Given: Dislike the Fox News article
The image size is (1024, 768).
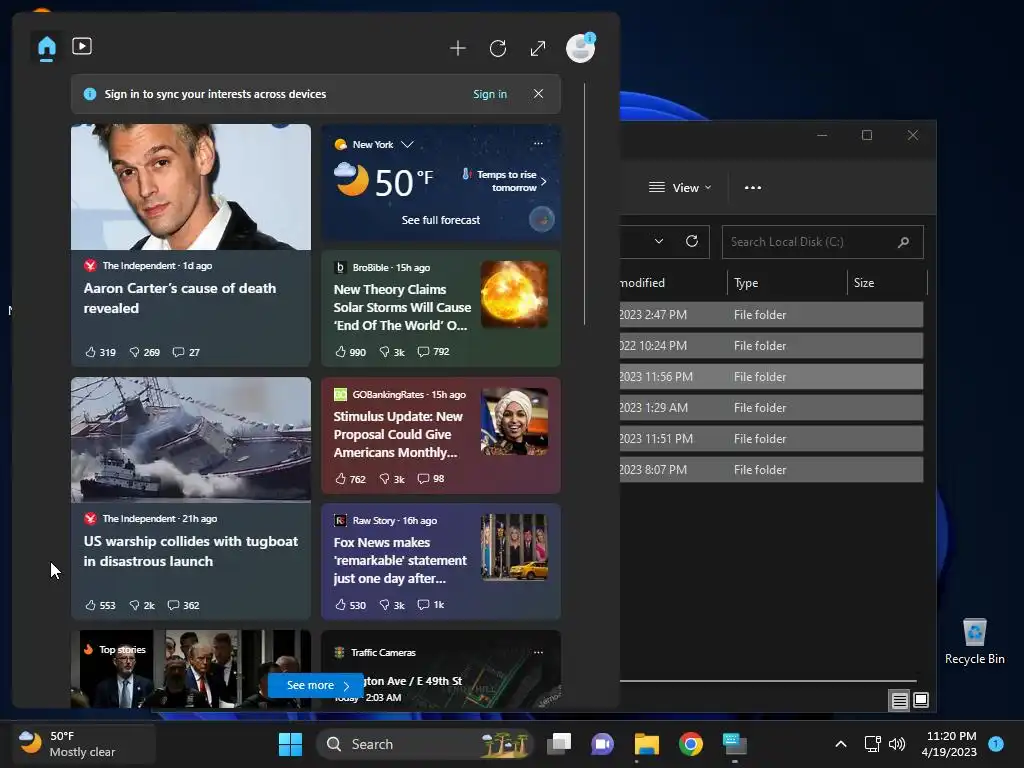Looking at the screenshot, I should coord(392,605).
